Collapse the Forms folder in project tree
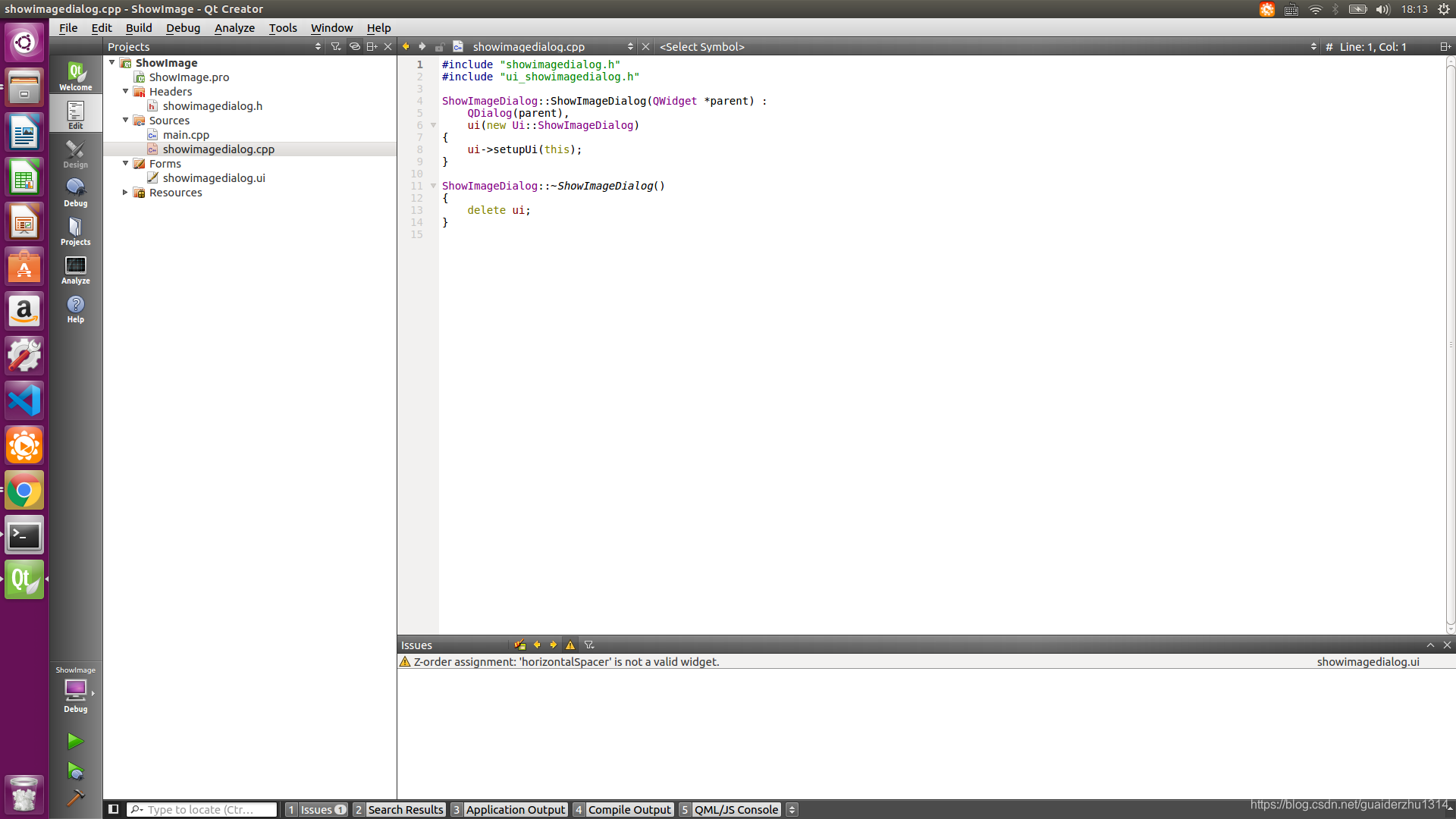The image size is (1456, 819). [125, 163]
